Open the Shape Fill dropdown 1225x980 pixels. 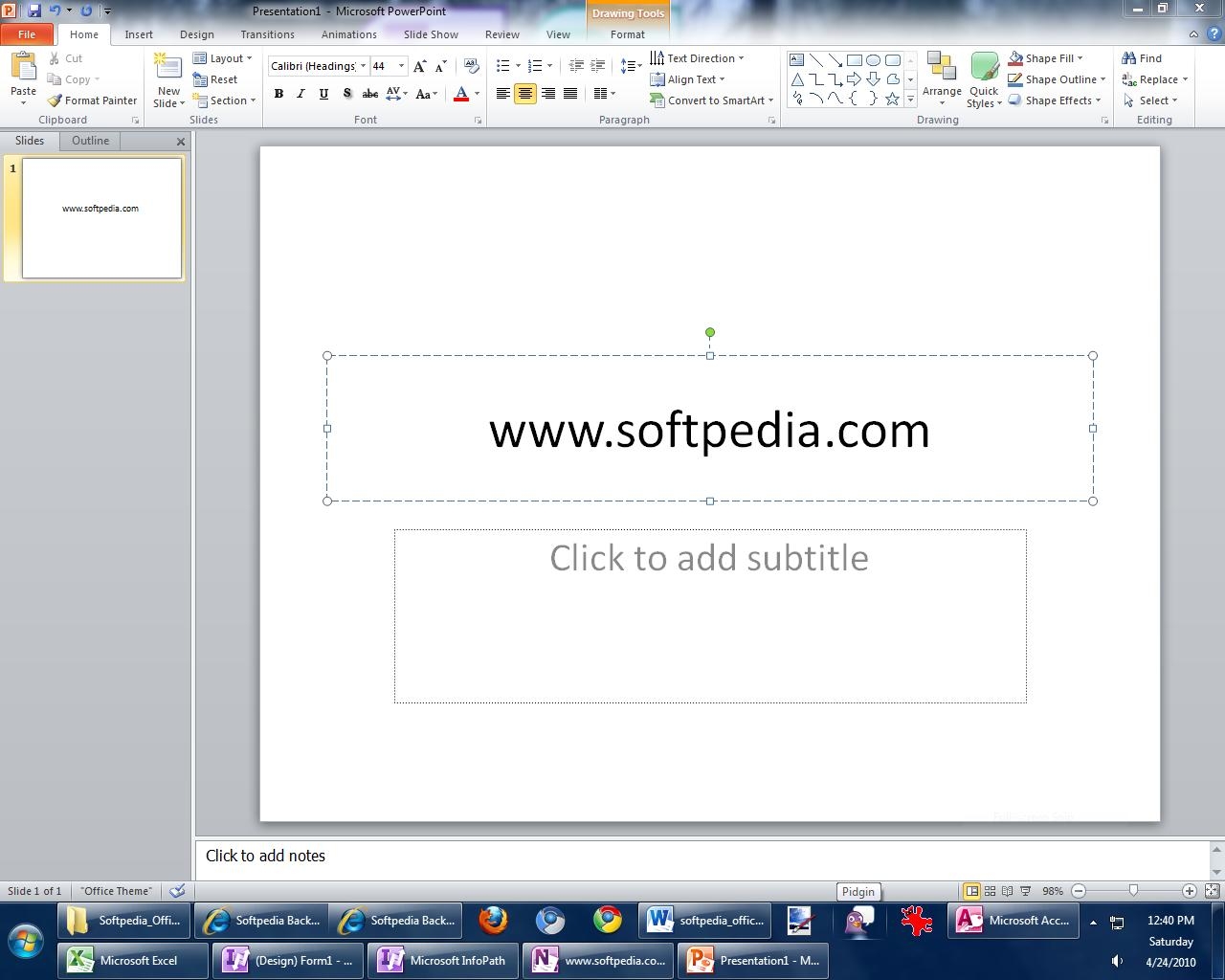(1049, 58)
